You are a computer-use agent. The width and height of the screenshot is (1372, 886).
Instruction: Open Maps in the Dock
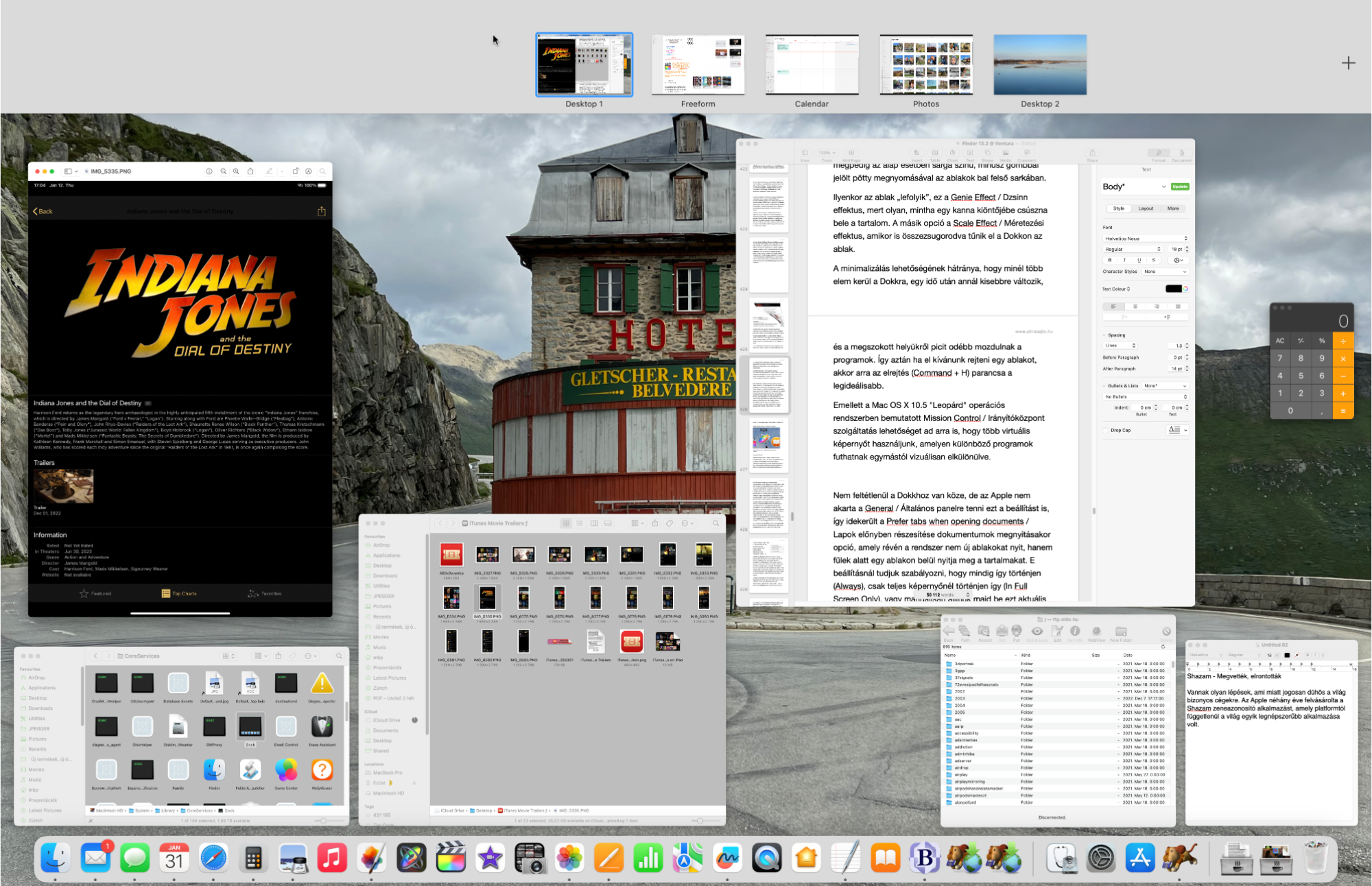point(687,858)
